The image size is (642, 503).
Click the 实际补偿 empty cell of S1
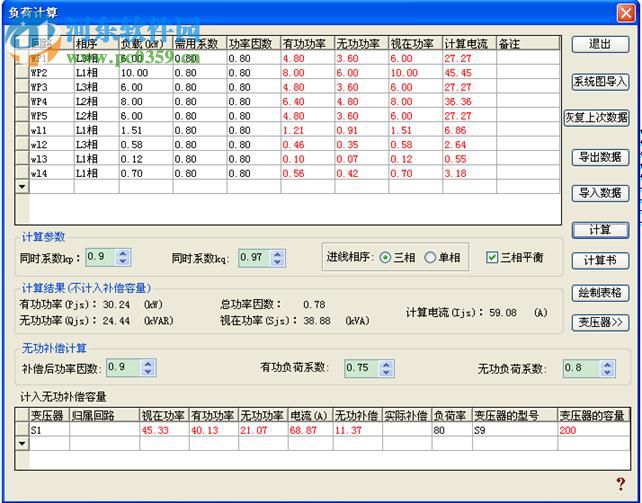pyautogui.click(x=407, y=430)
